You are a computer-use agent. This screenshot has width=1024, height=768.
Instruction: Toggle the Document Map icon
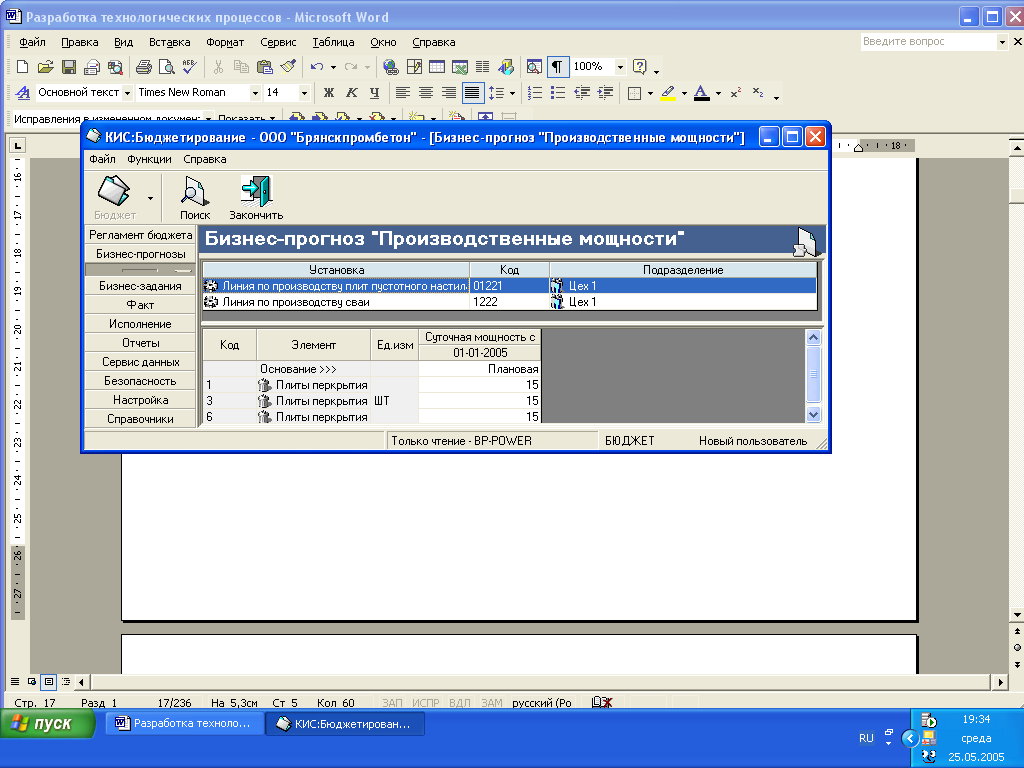pos(534,67)
